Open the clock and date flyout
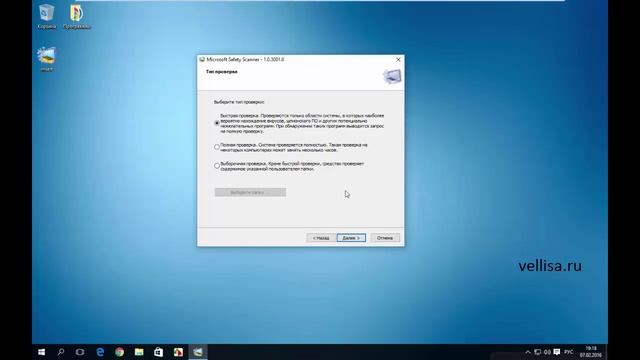The height and width of the screenshot is (360, 640). pyautogui.click(x=591, y=352)
